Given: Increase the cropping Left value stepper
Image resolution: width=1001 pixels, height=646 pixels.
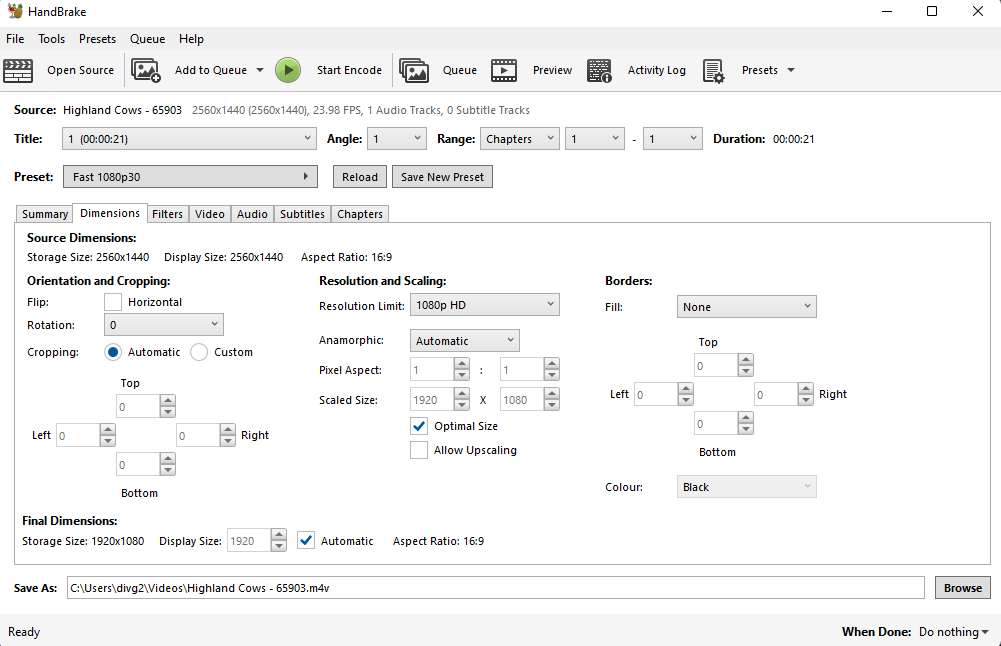Looking at the screenshot, I should (108, 430).
